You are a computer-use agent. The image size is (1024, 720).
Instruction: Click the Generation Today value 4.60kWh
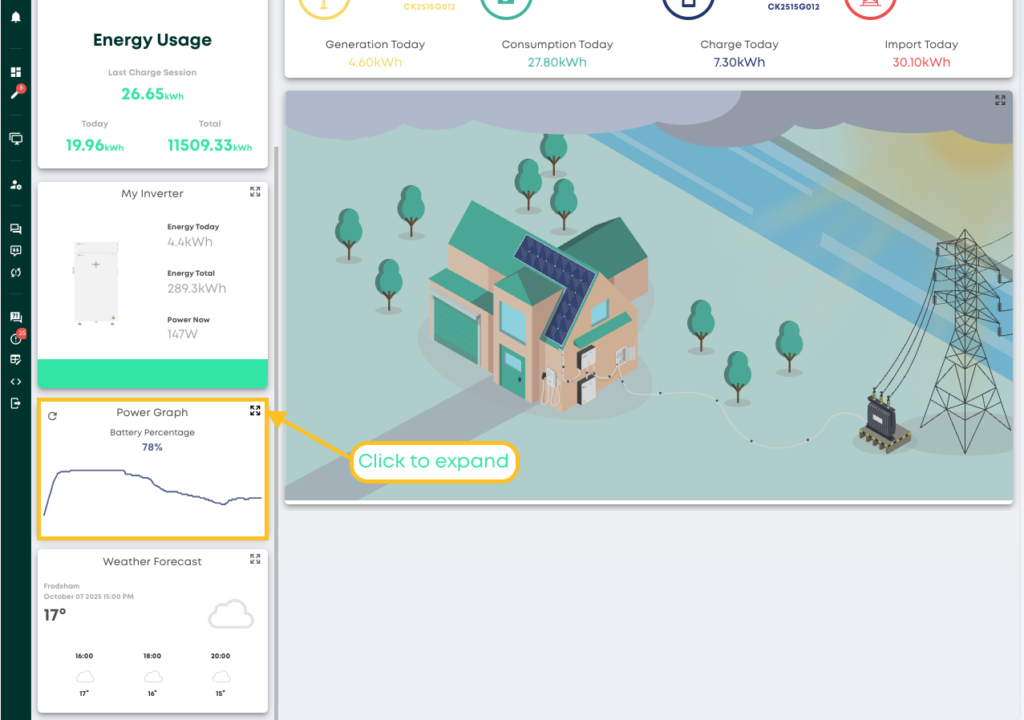pyautogui.click(x=375, y=62)
